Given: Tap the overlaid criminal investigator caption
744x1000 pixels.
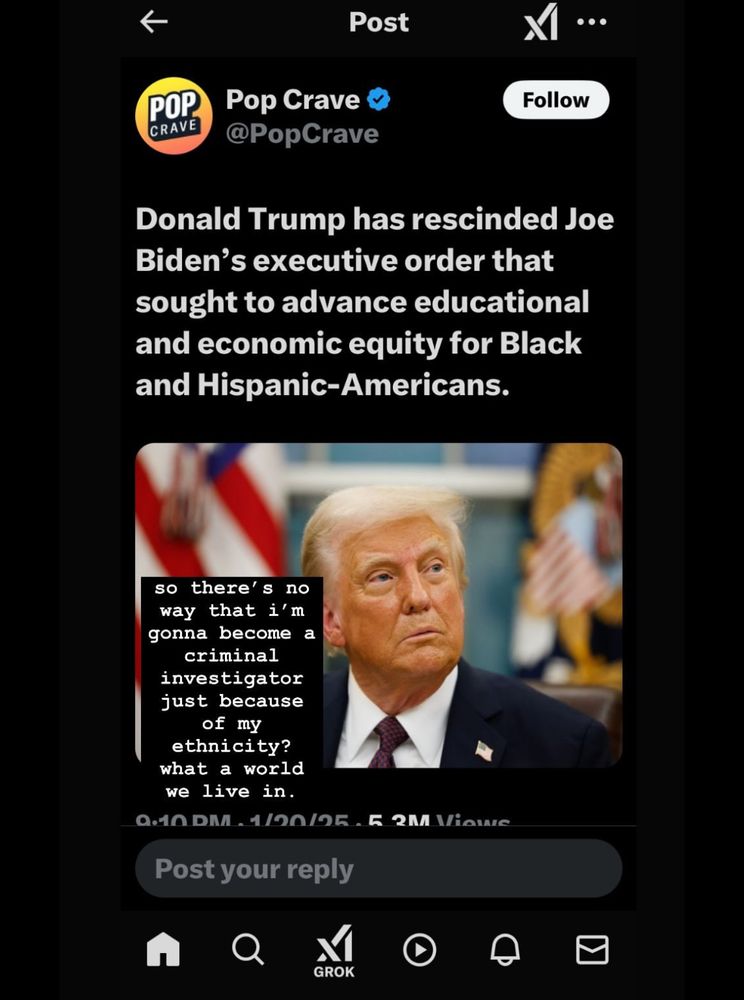Looking at the screenshot, I should 231,689.
